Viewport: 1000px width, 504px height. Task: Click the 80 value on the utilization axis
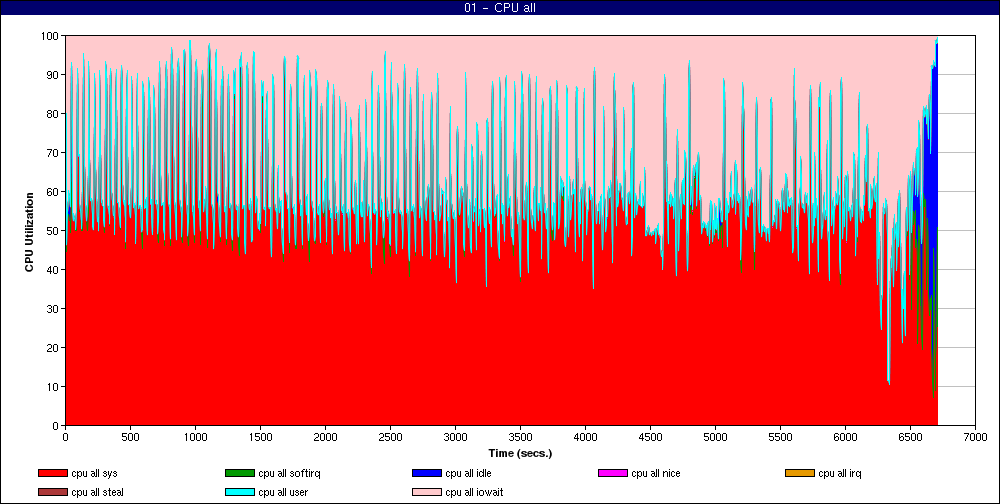point(55,114)
